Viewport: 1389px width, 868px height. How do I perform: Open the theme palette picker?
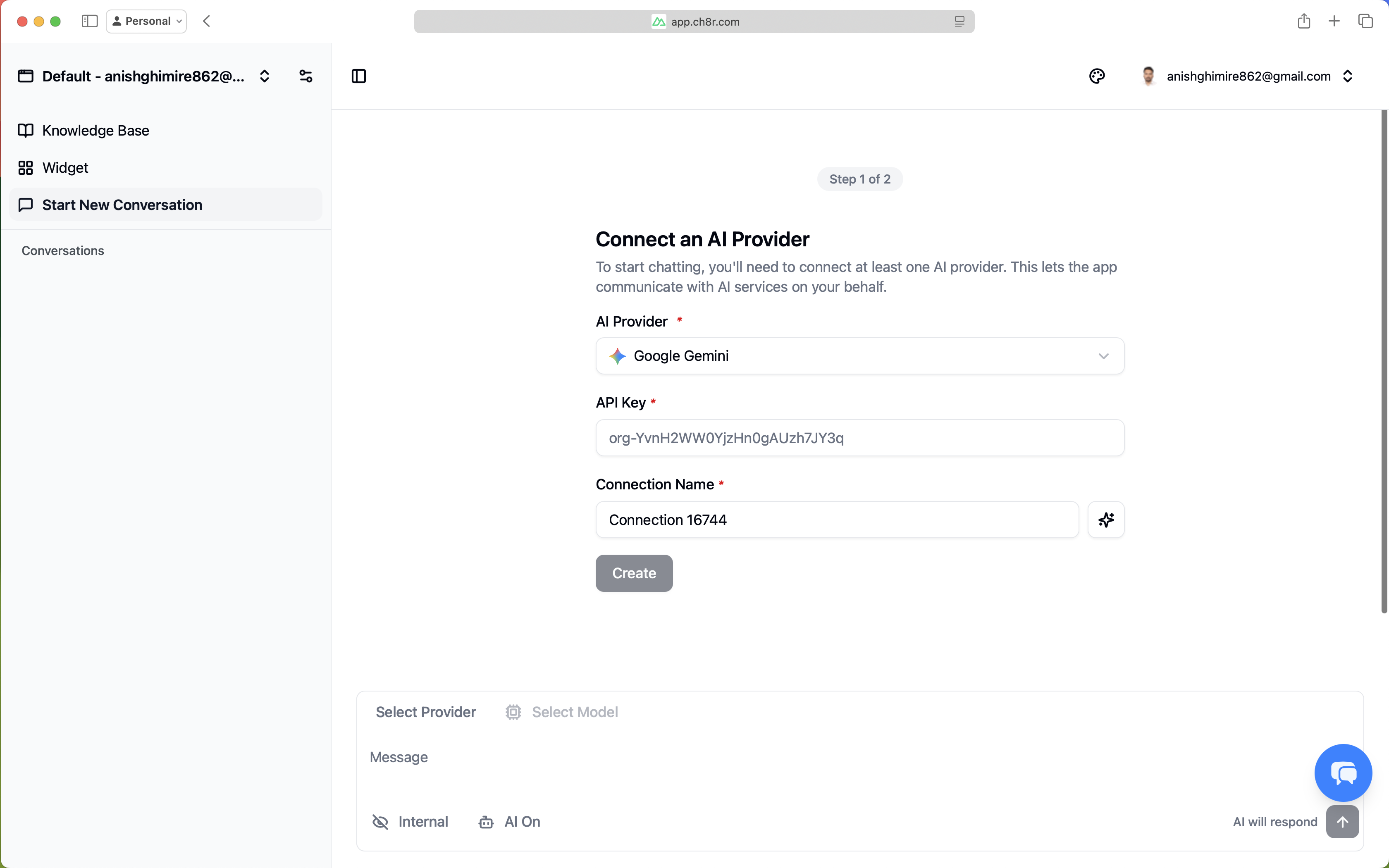pyautogui.click(x=1097, y=76)
